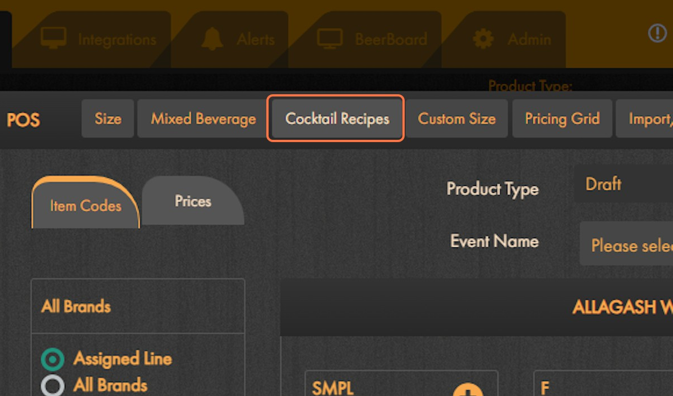Select the Assigned Line radio button
This screenshot has width=673, height=396.
pos(53,359)
